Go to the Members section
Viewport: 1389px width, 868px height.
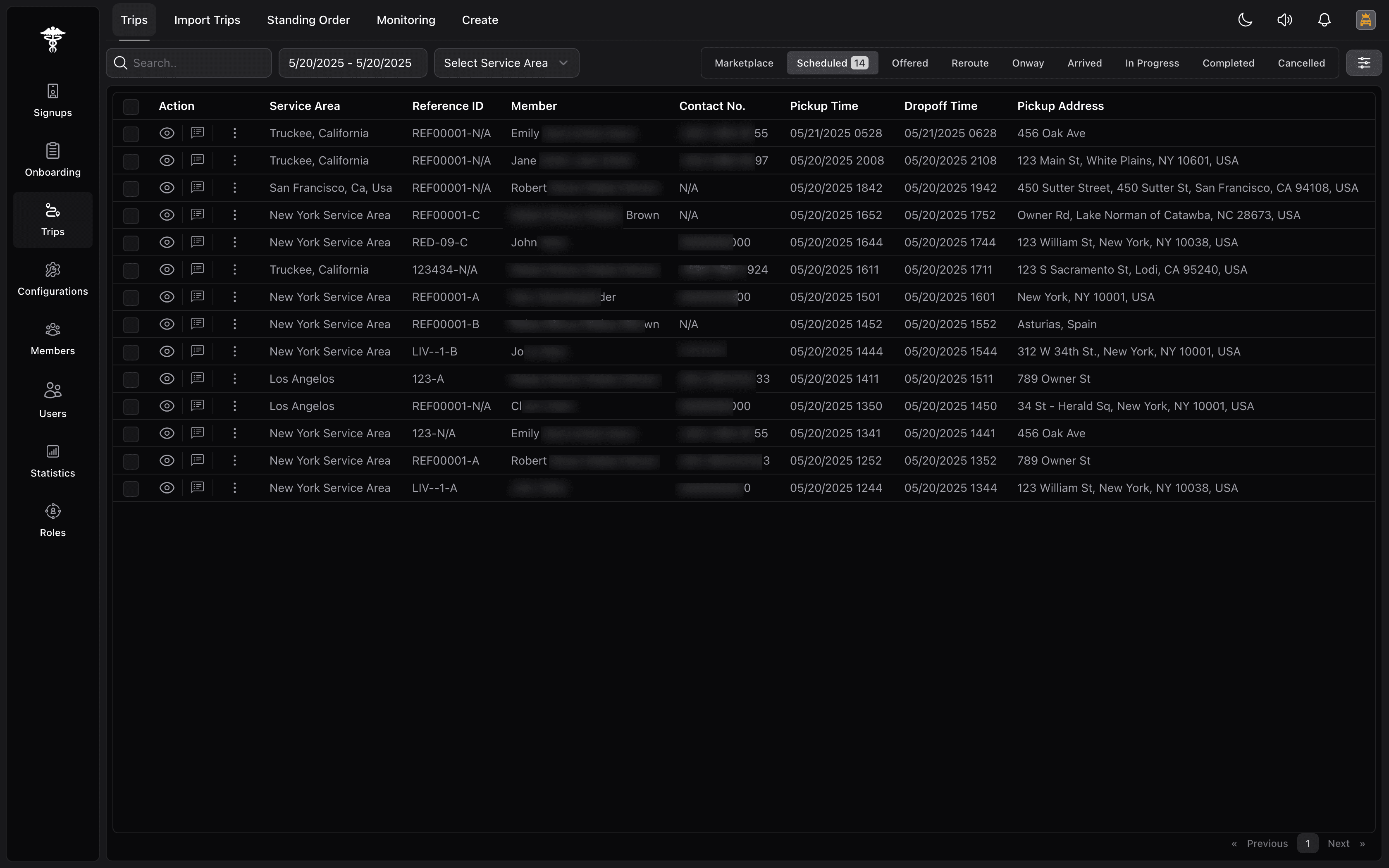(x=52, y=338)
